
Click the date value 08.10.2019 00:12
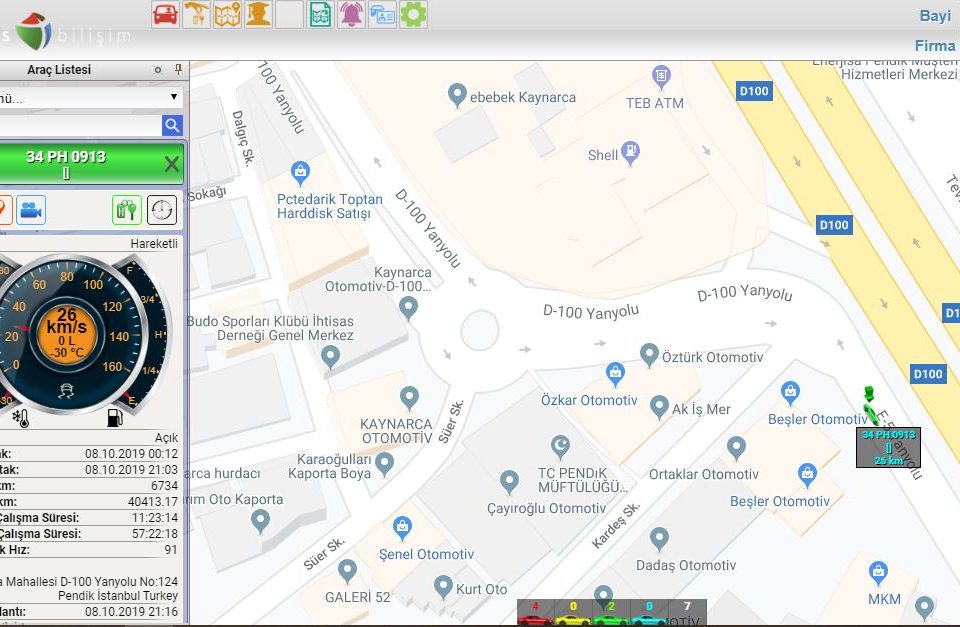[131, 454]
